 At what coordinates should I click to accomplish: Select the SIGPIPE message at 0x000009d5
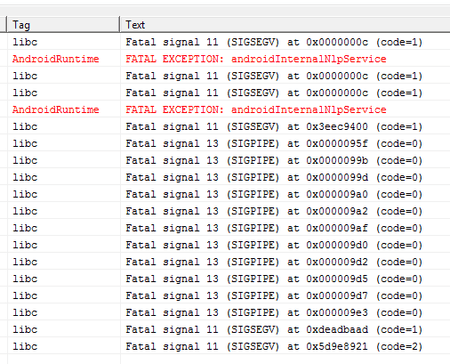click(x=274, y=279)
